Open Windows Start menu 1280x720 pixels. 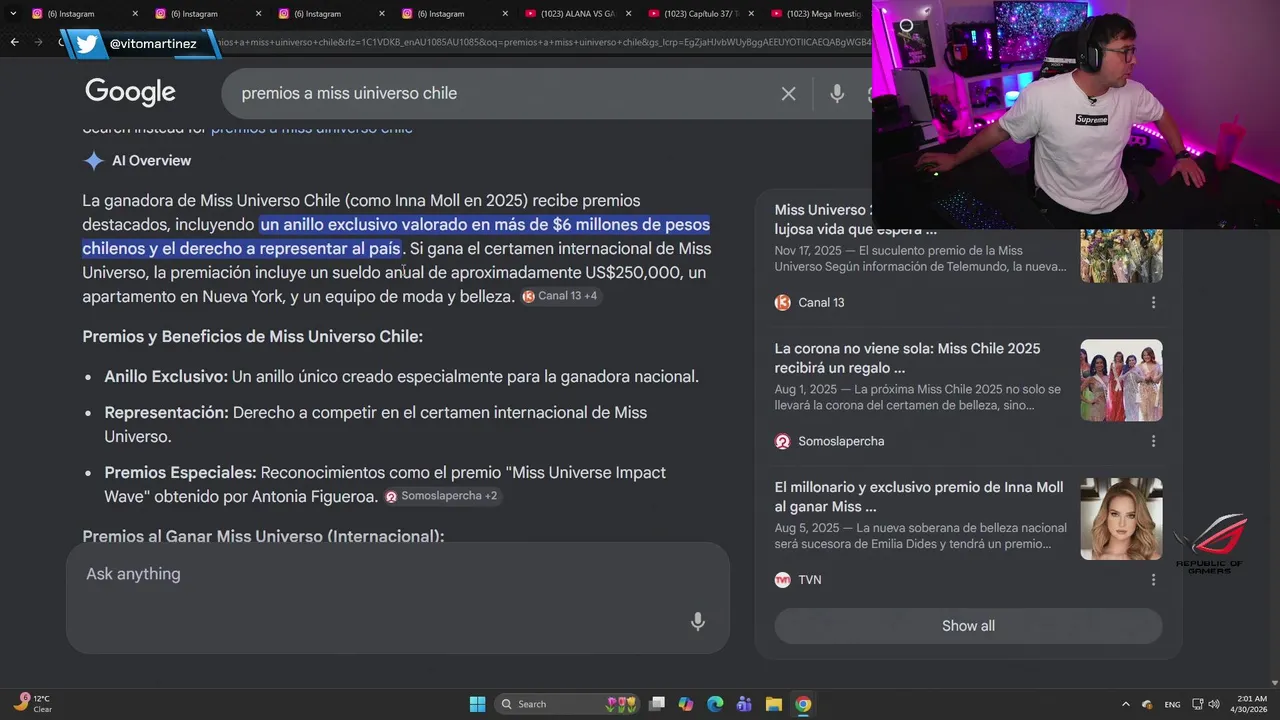coord(477,704)
